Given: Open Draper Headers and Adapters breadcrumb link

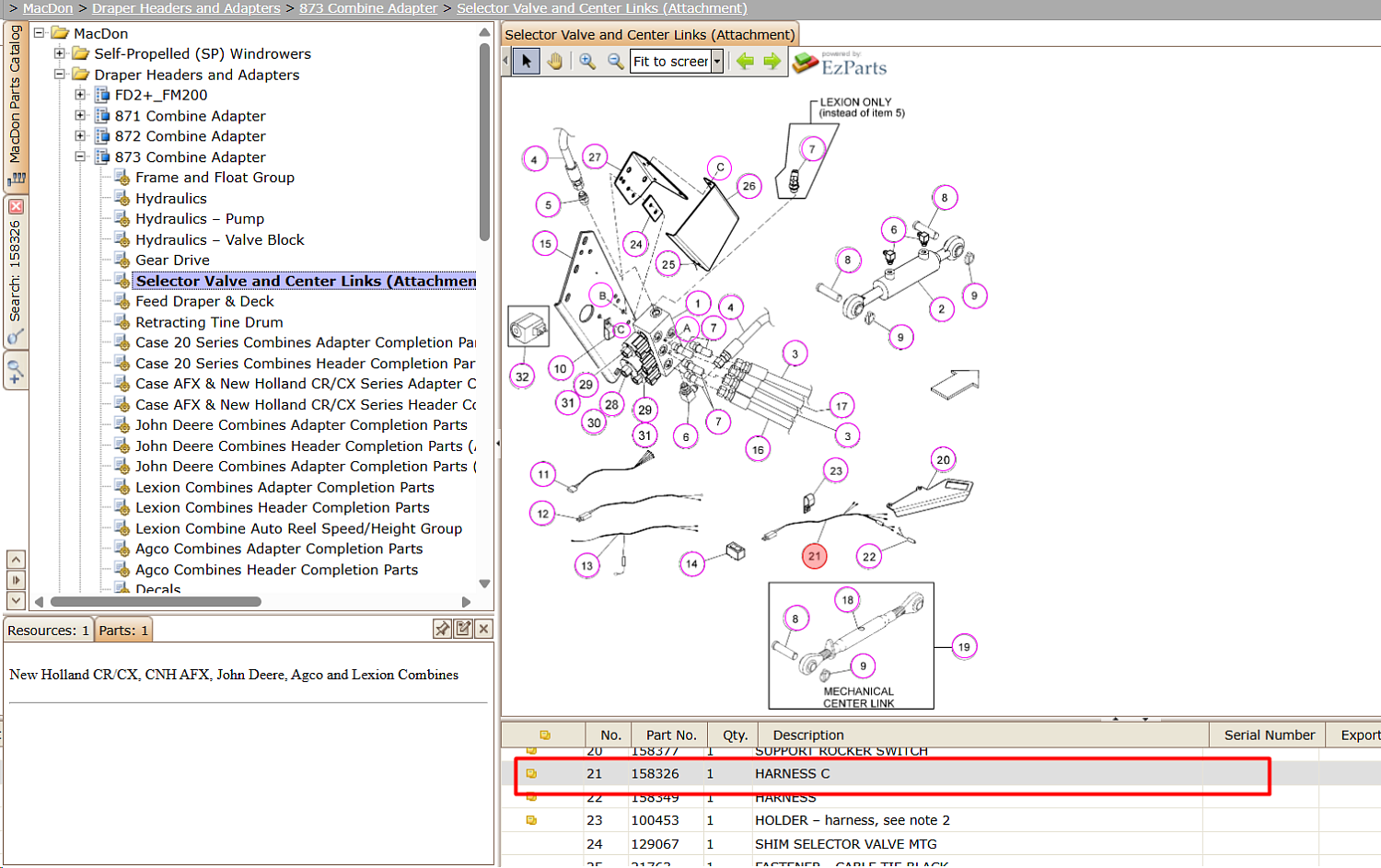Looking at the screenshot, I should point(186,8).
